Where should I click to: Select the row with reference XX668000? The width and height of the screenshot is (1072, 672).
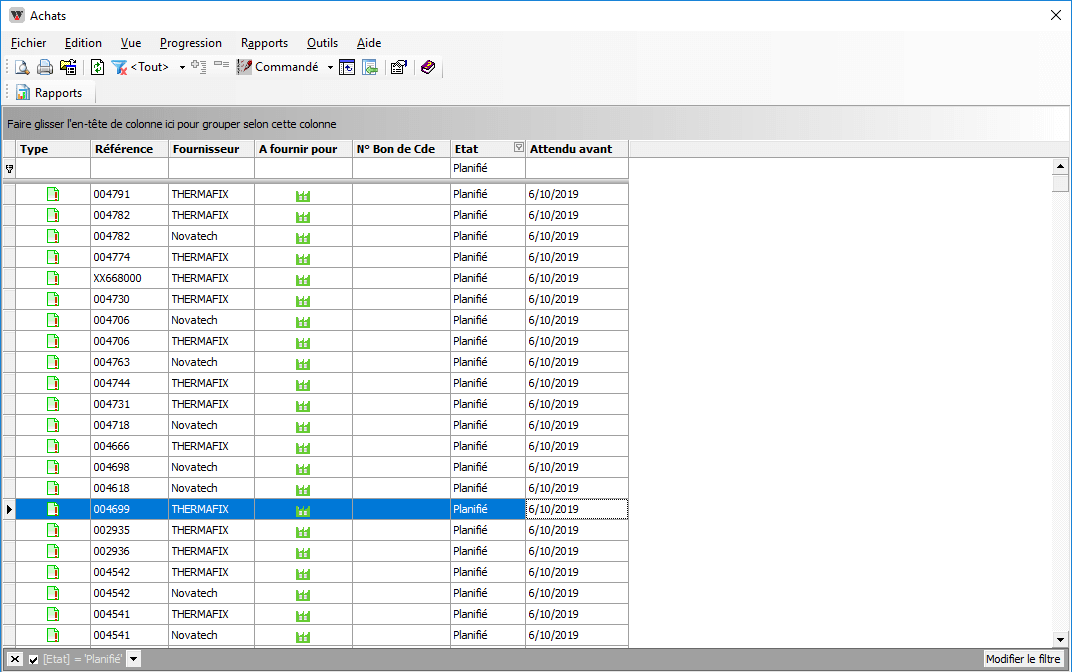(117, 278)
